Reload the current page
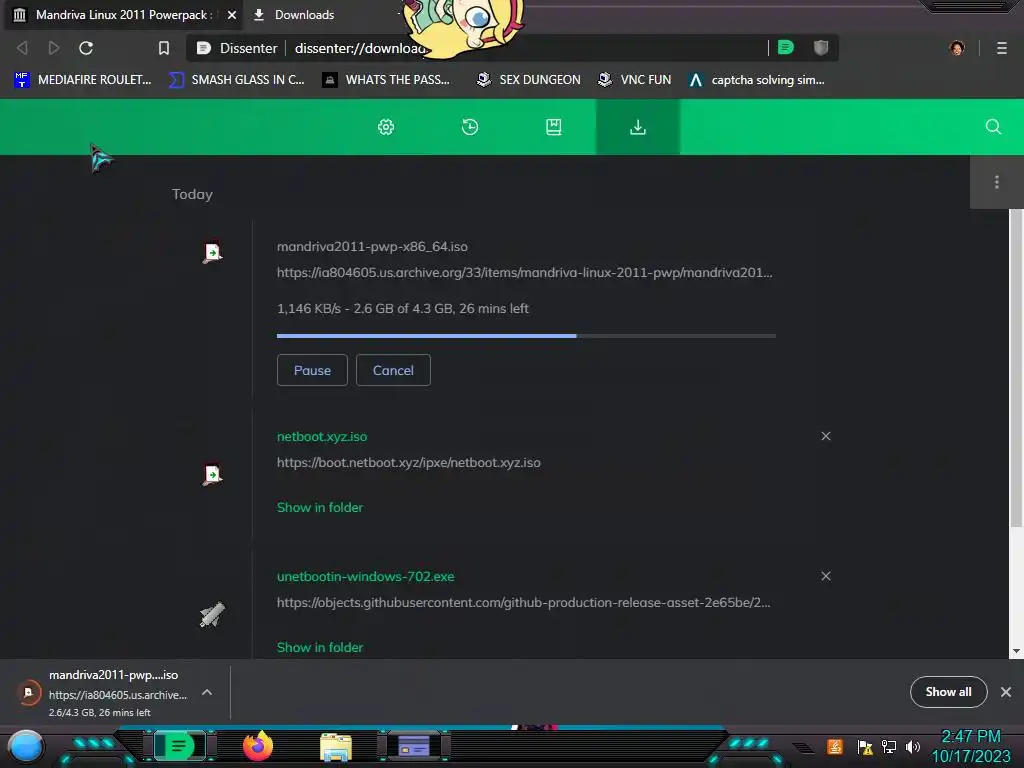The image size is (1024, 768). [x=86, y=48]
